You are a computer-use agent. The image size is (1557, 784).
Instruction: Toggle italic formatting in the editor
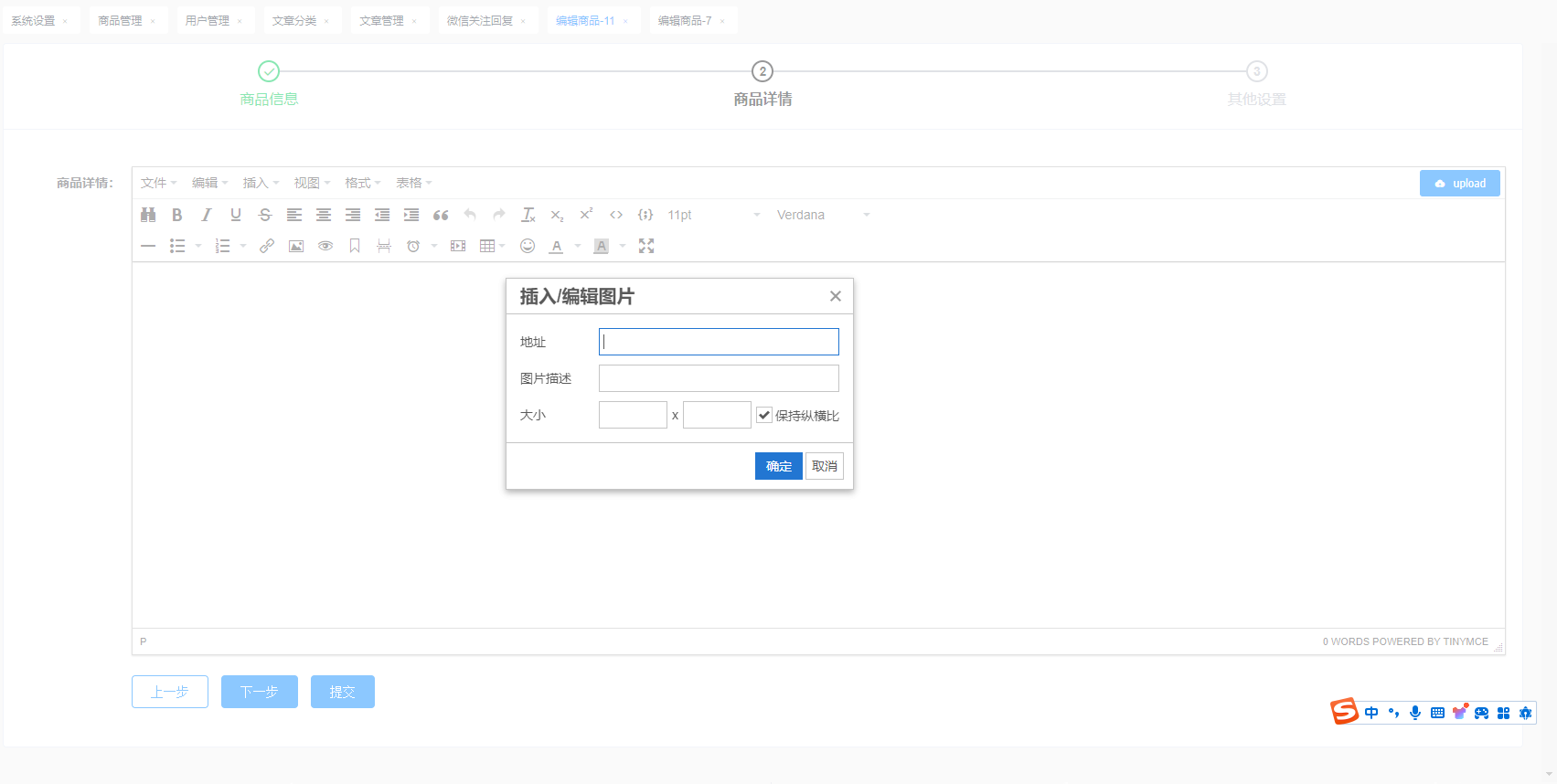coord(207,215)
